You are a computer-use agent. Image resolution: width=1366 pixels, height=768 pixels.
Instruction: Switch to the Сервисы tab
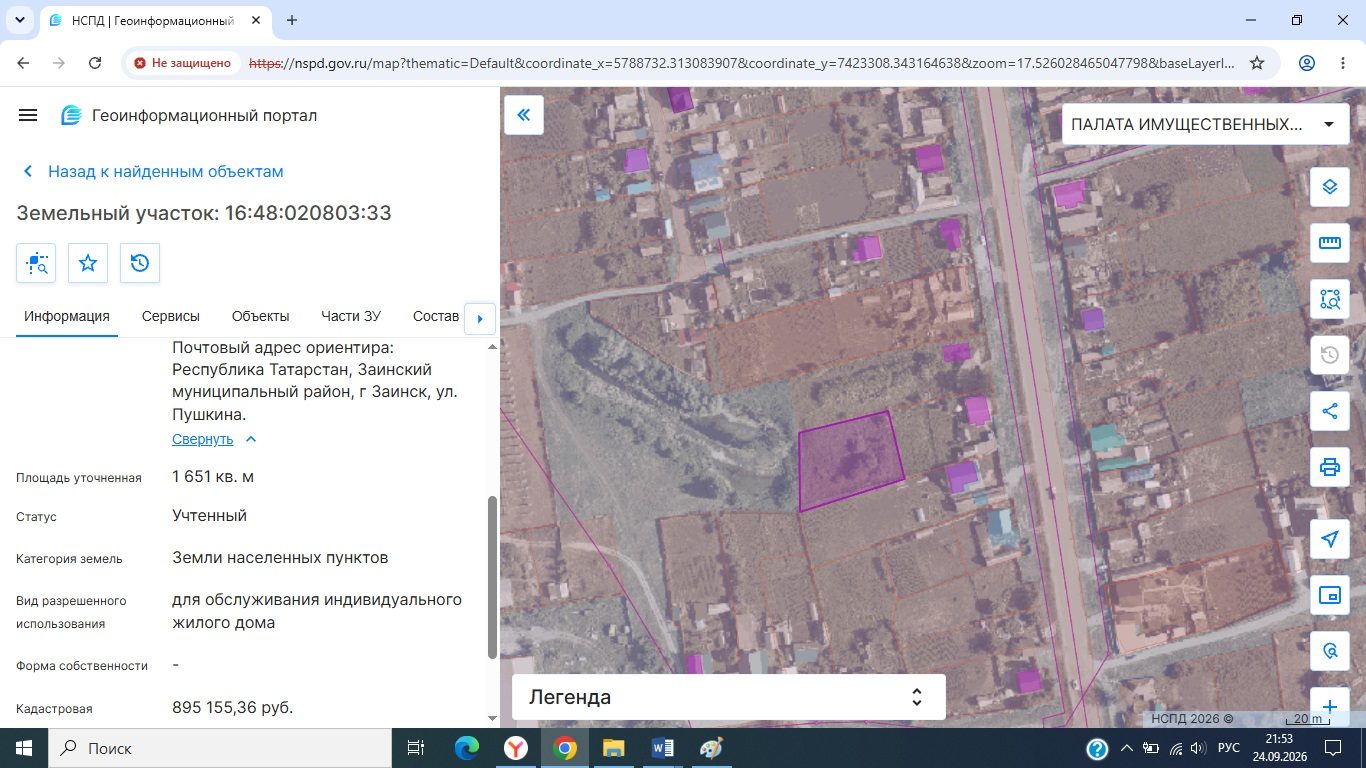[171, 316]
